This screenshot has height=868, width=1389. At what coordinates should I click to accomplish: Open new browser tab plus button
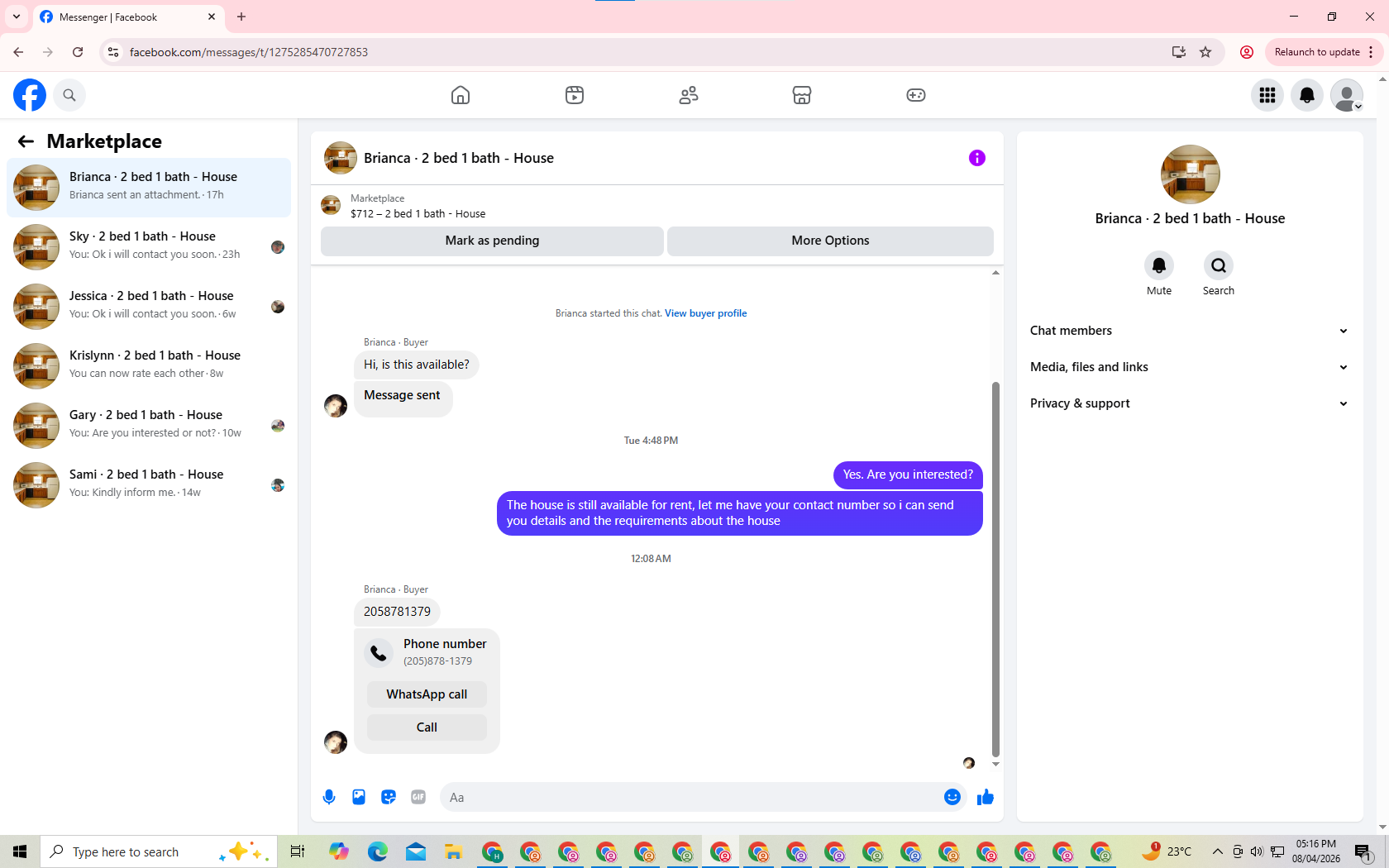click(241, 17)
